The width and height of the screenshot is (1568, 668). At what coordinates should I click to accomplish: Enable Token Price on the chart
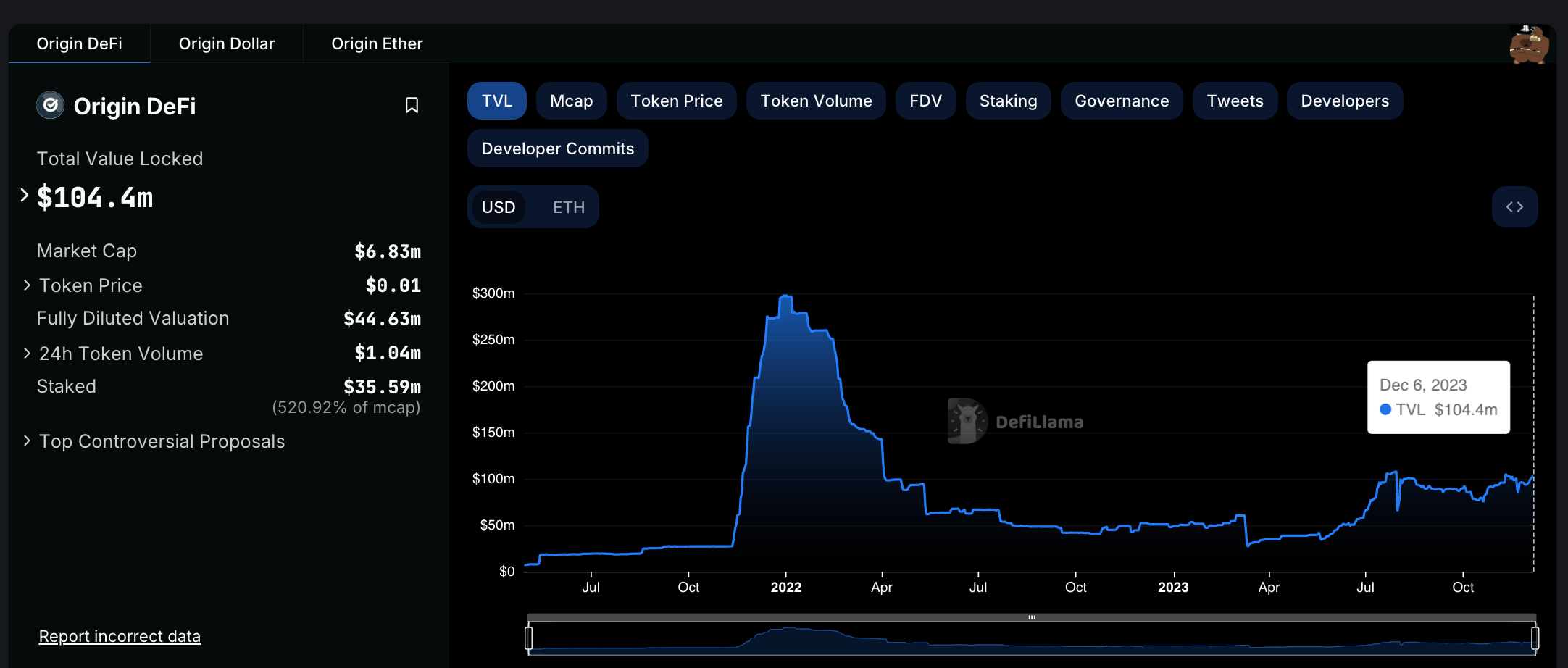pos(677,101)
